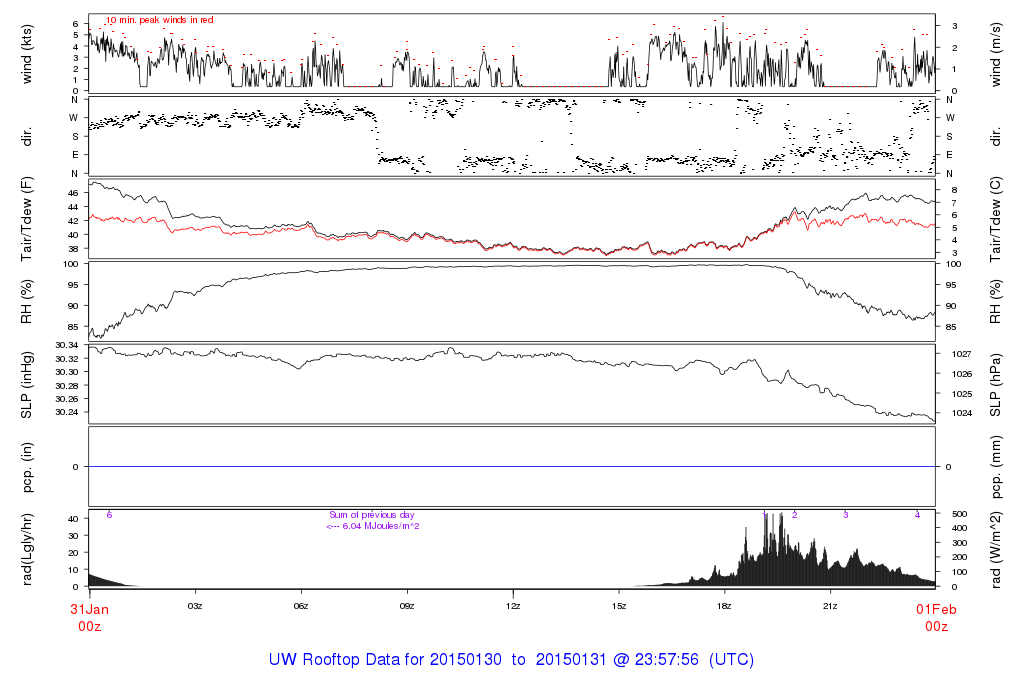Click the "10 min. peak winds in red" legend text
Viewport: 1024px width, 700px height.
(160, 20)
